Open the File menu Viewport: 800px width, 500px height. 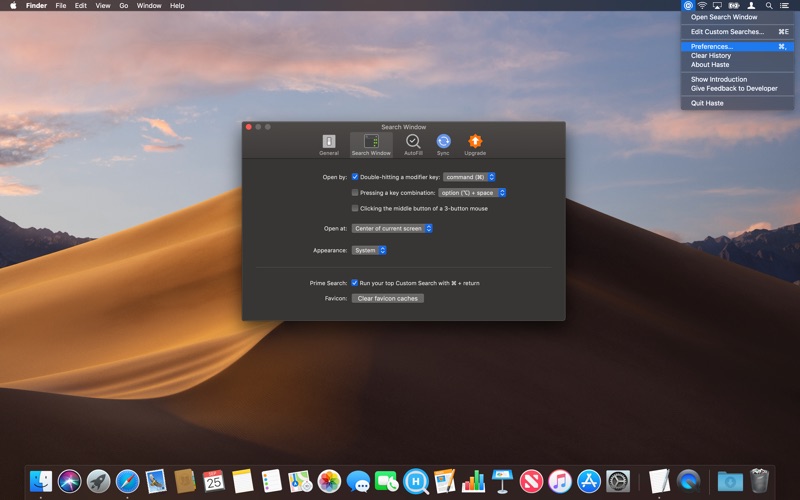(61, 6)
